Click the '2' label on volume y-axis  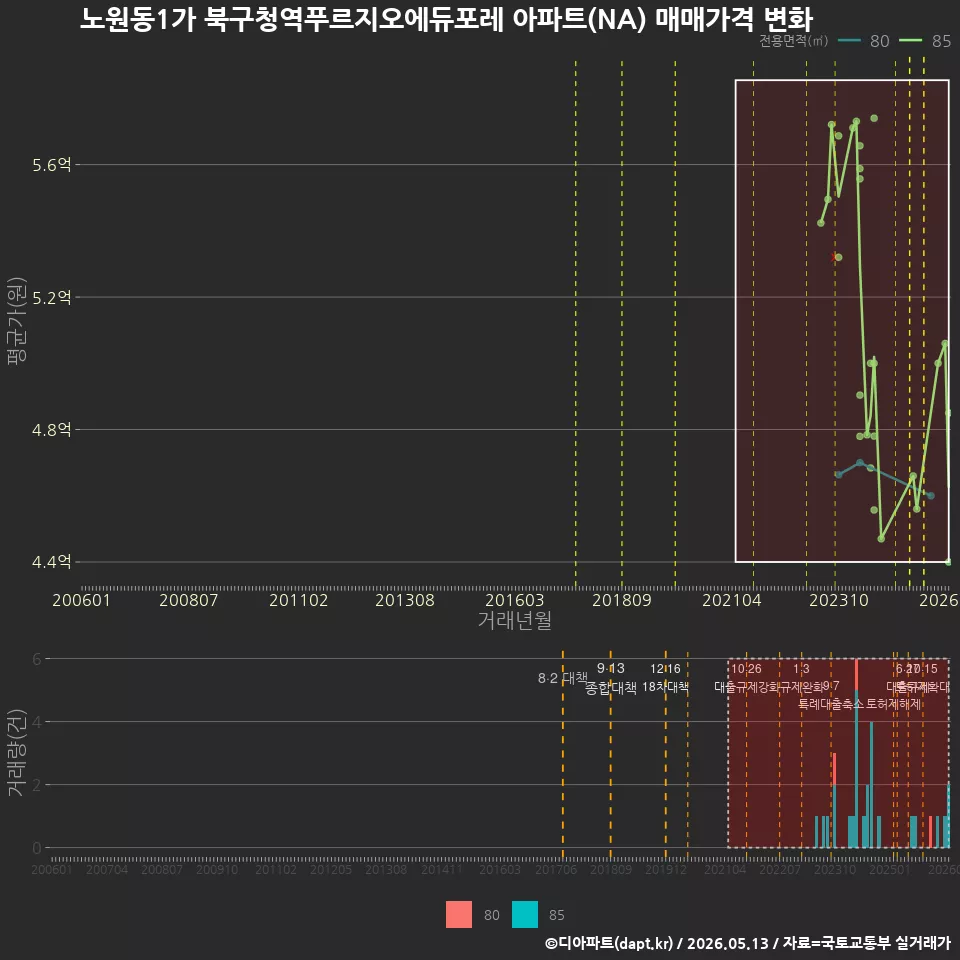coord(37,785)
